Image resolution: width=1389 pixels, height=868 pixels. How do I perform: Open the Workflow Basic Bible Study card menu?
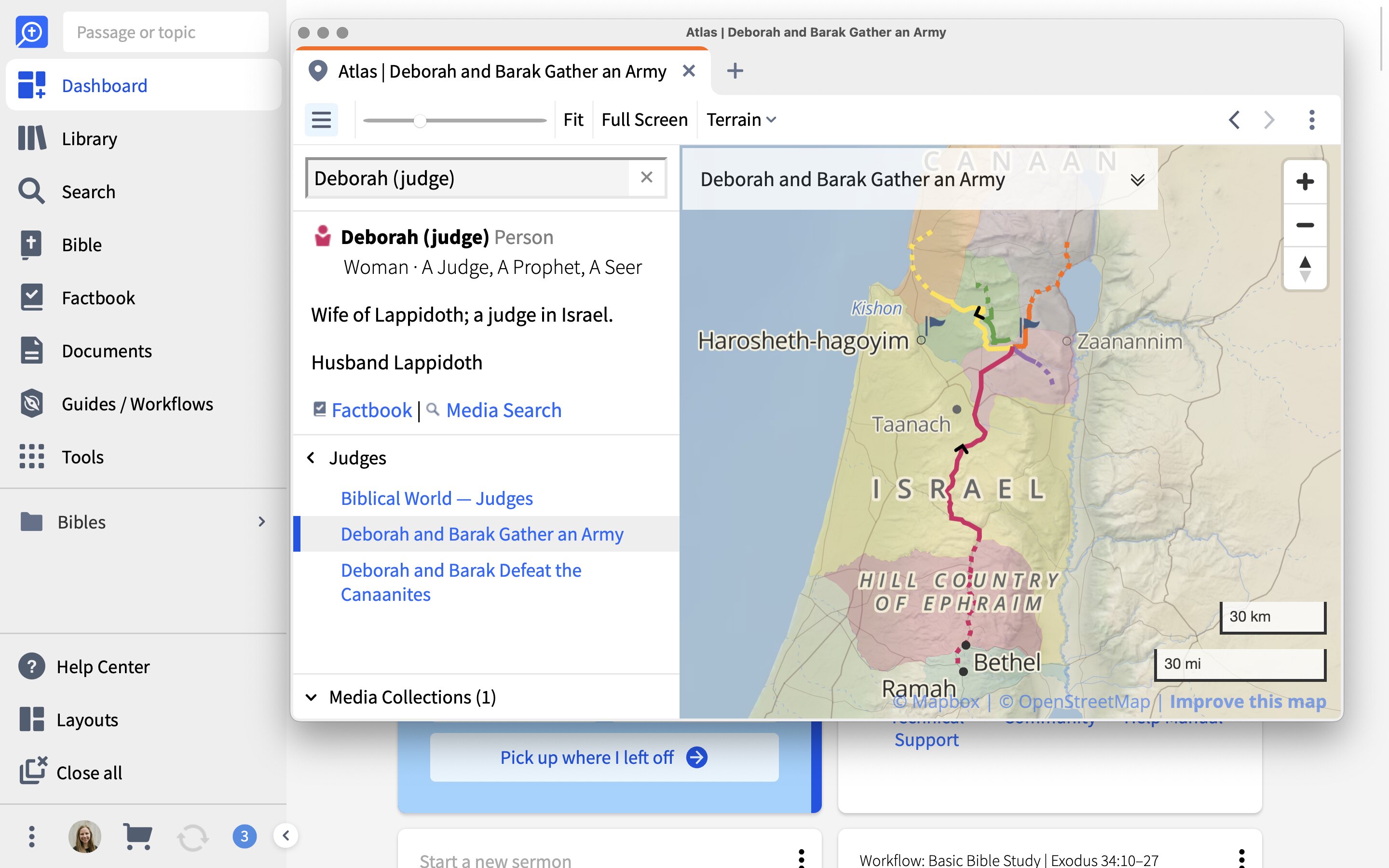point(1241,859)
